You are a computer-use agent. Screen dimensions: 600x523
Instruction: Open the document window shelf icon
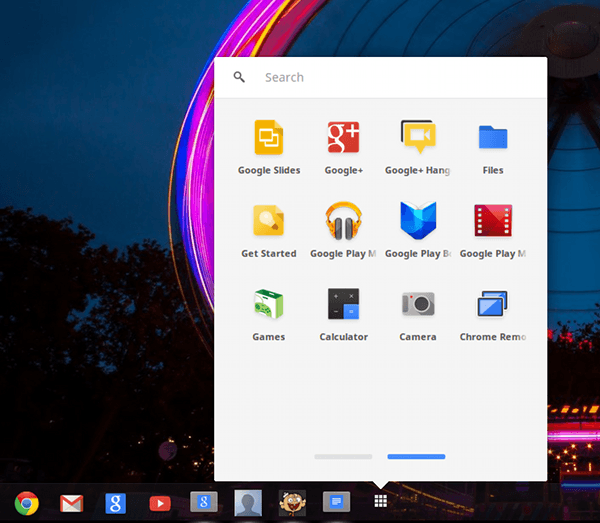[336, 502]
